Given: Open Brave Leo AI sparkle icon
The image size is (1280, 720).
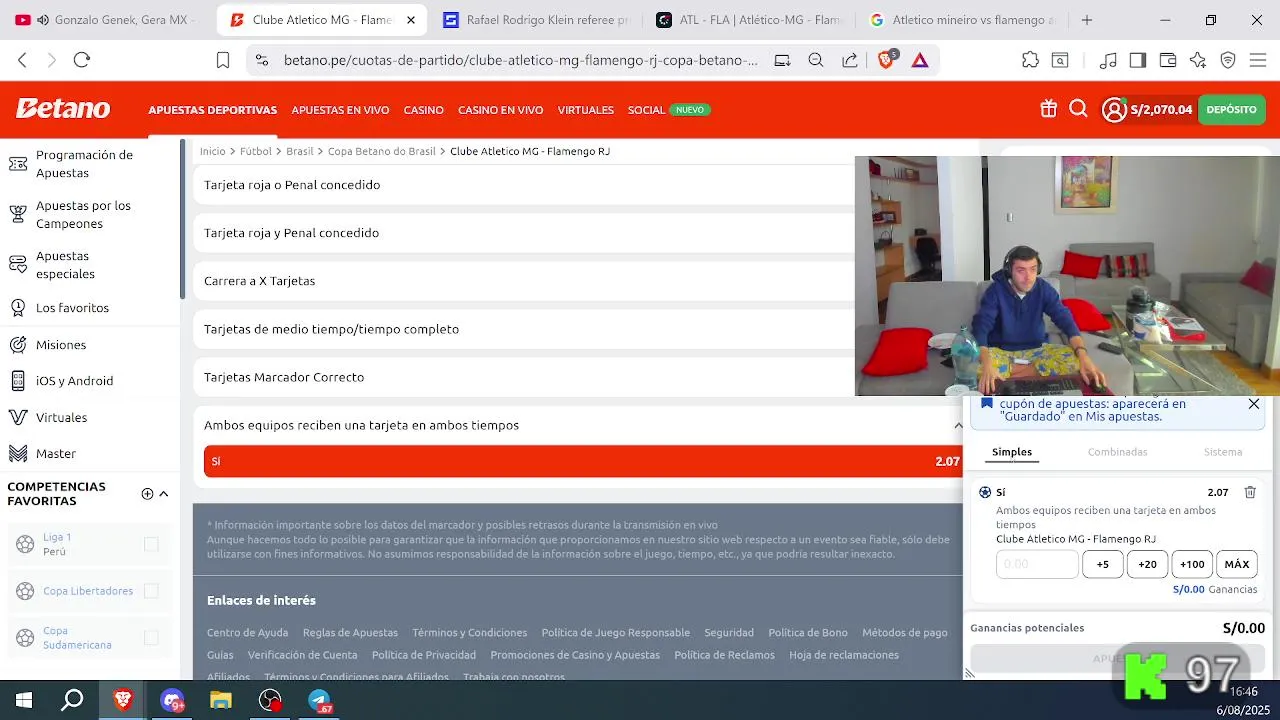Looking at the screenshot, I should 1198,60.
